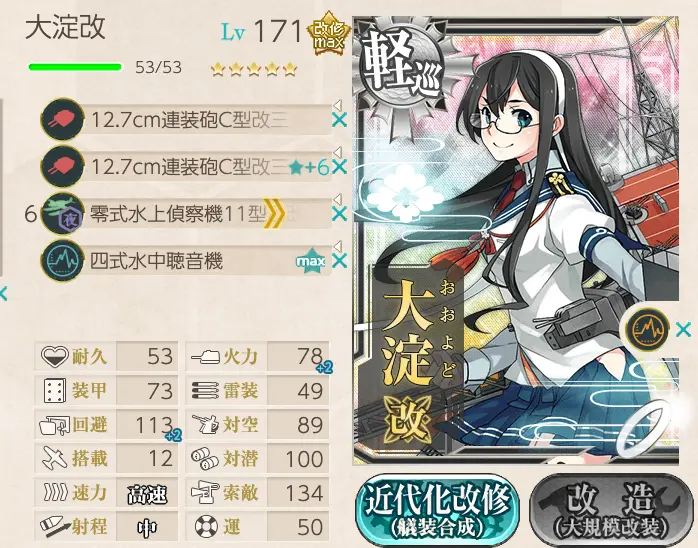Expand arrow above first equipment slot
Screen dimensions: 698x548
pyautogui.click(x=337, y=106)
